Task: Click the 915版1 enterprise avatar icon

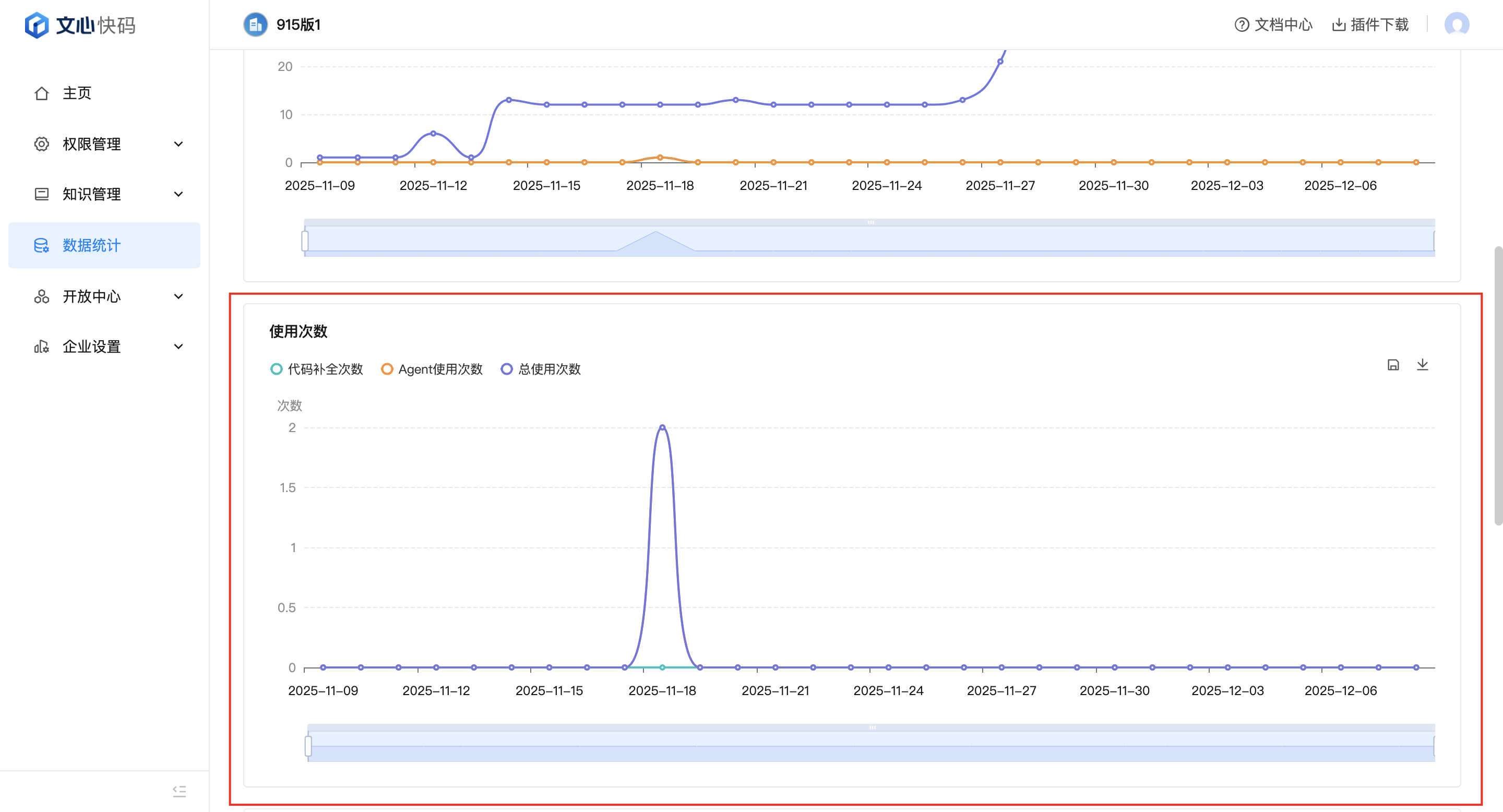Action: (x=255, y=25)
